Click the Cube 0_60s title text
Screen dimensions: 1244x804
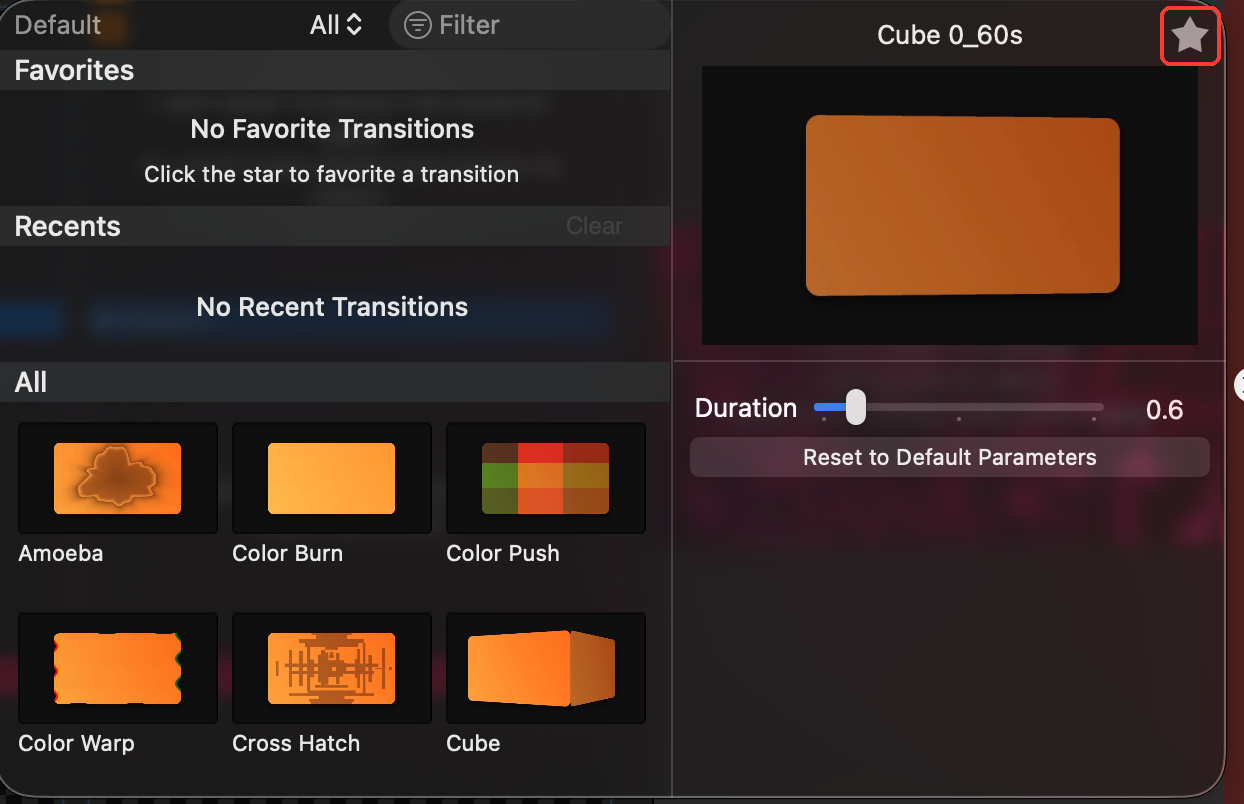(950, 36)
